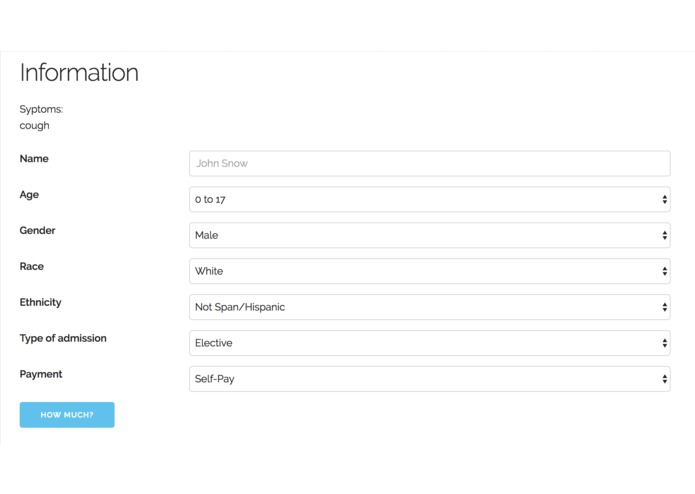Click the 'Syptoms:' label
Screen dimensions: 695x494
(x=41, y=109)
